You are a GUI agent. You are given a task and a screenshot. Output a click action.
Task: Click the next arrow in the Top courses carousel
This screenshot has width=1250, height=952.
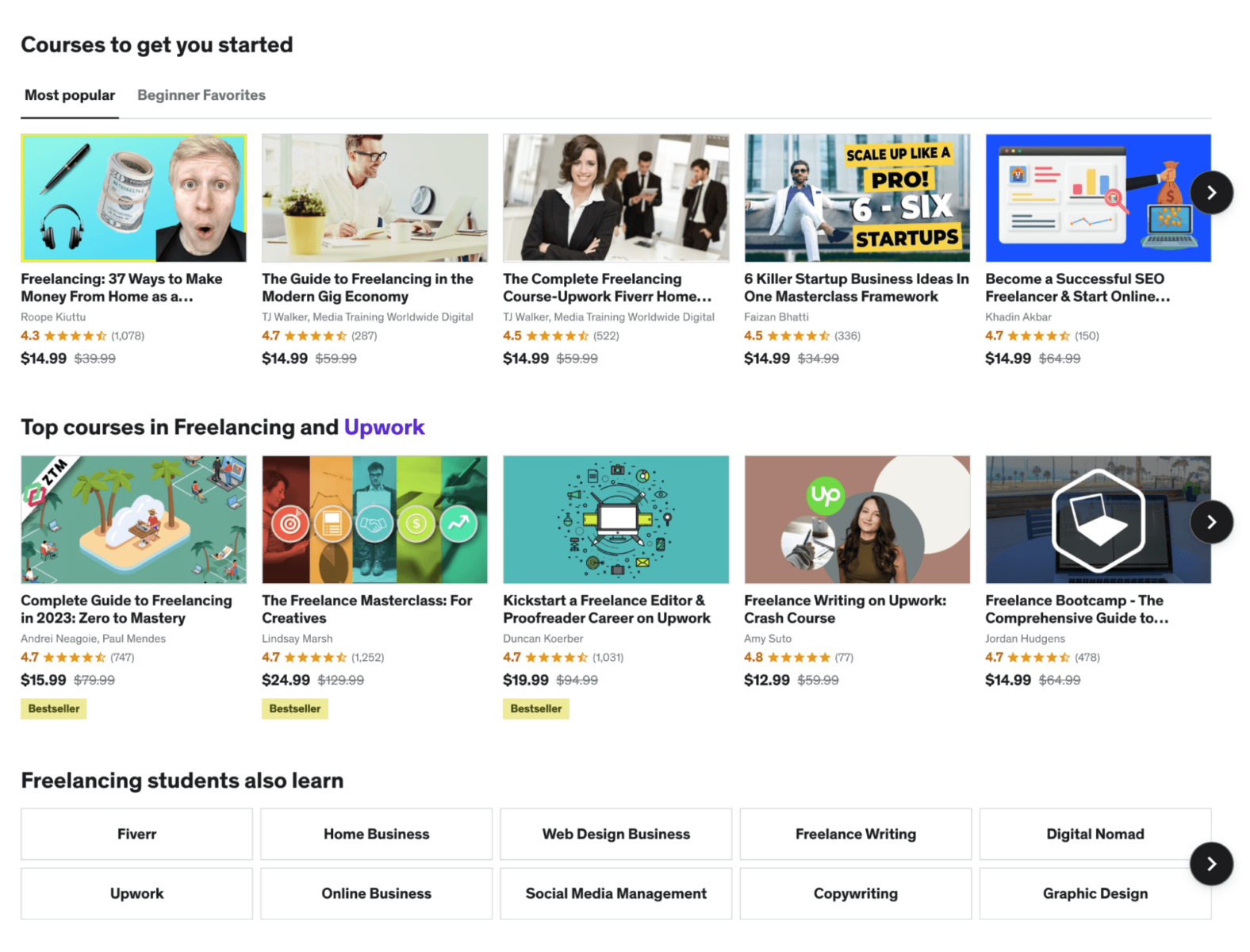pos(1211,522)
